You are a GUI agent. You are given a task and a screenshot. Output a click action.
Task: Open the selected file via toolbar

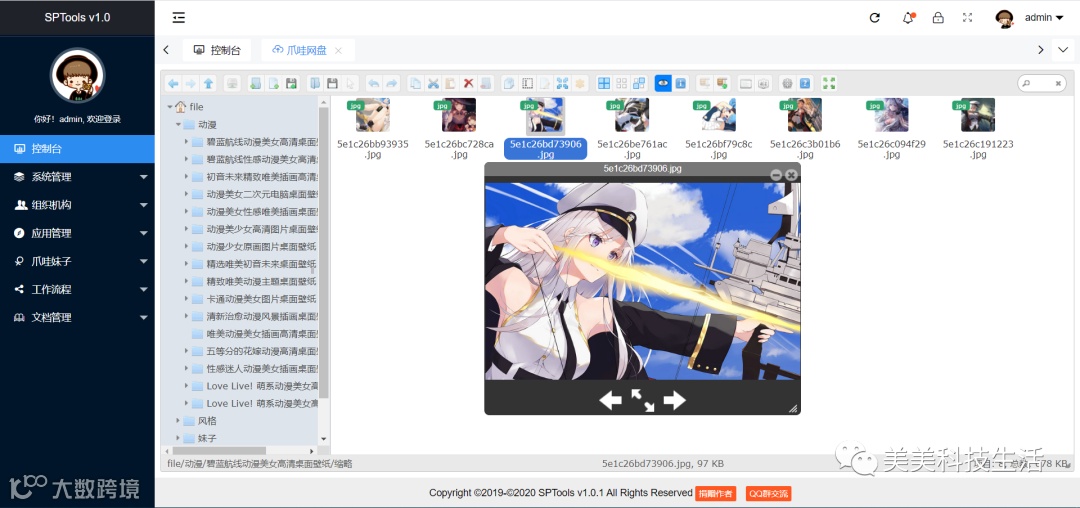[x=315, y=83]
